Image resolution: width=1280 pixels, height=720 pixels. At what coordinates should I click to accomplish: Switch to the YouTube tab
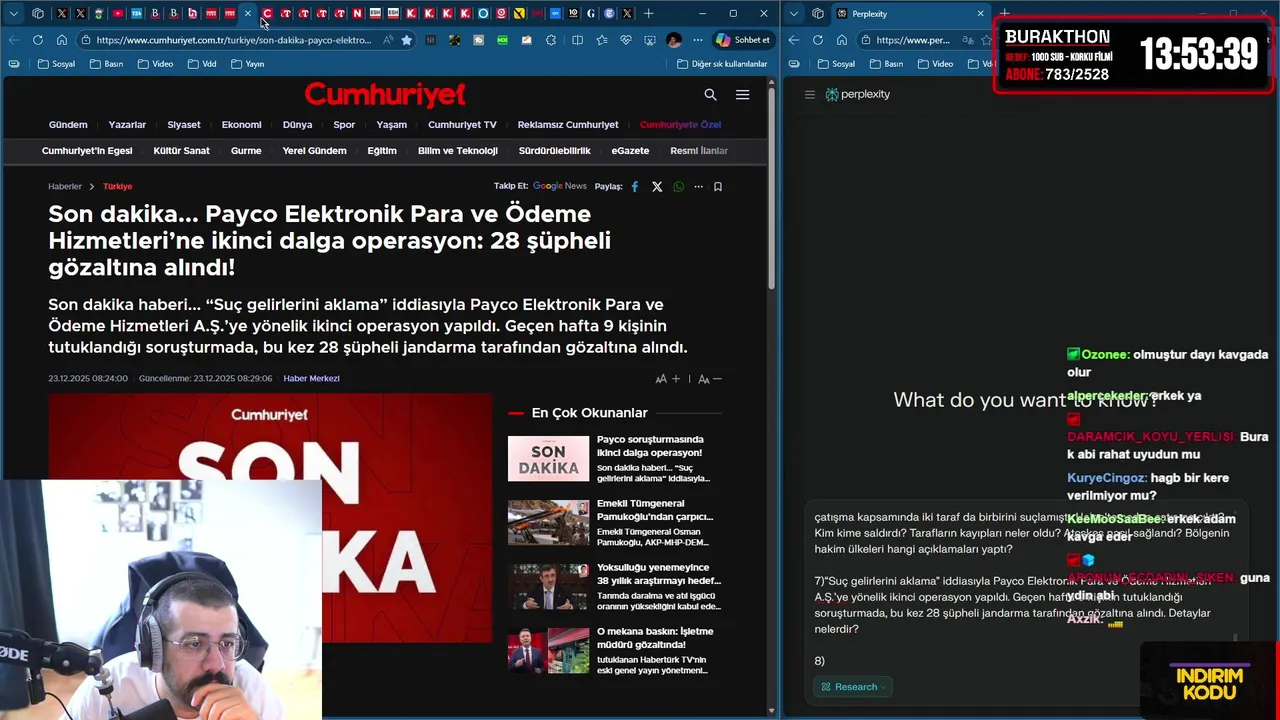point(118,13)
